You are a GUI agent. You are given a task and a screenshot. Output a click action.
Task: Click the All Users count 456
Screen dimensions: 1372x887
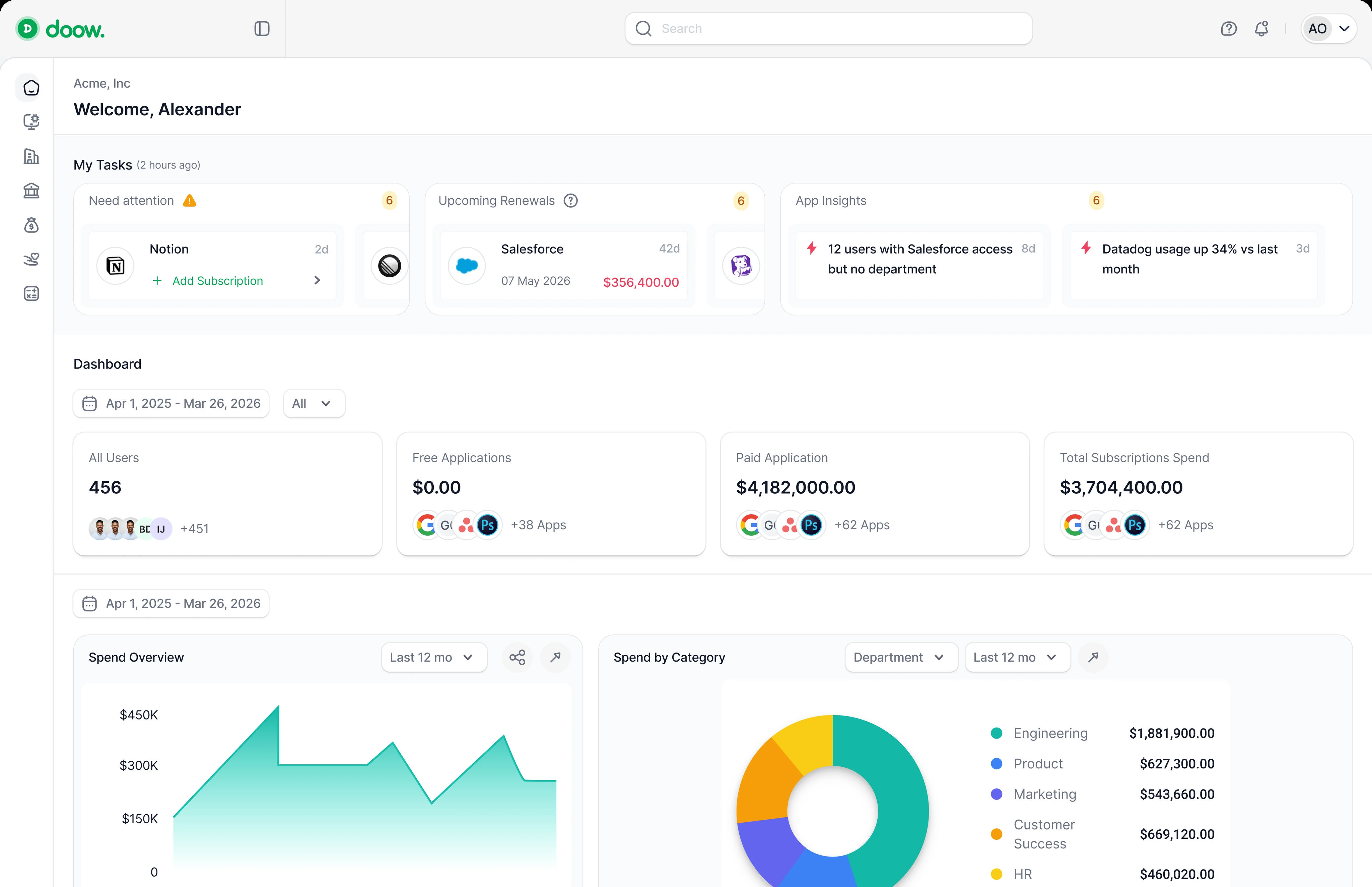105,487
